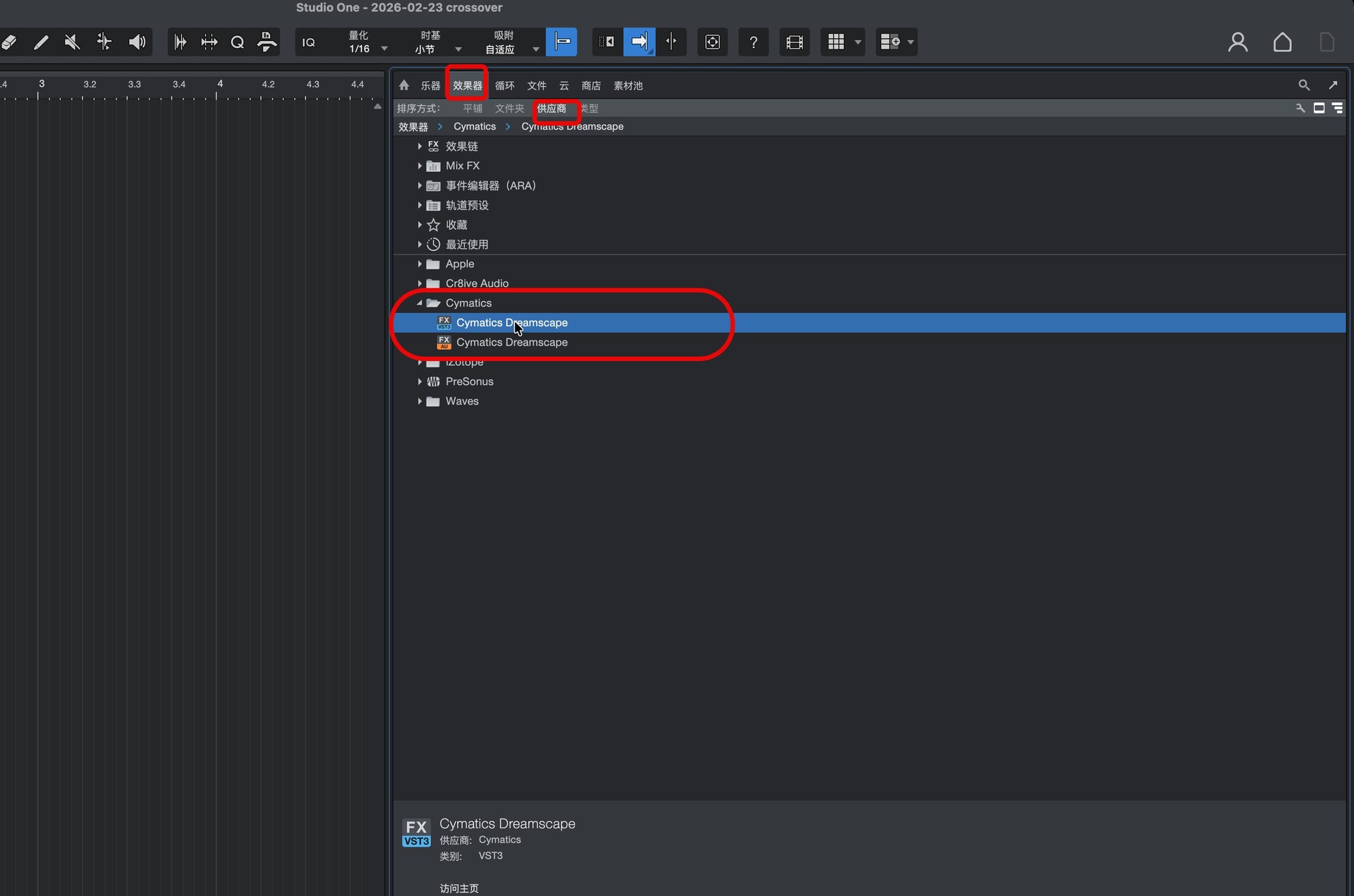Toggle autoscroll arrow button
The height and width of the screenshot is (896, 1354).
tap(639, 42)
